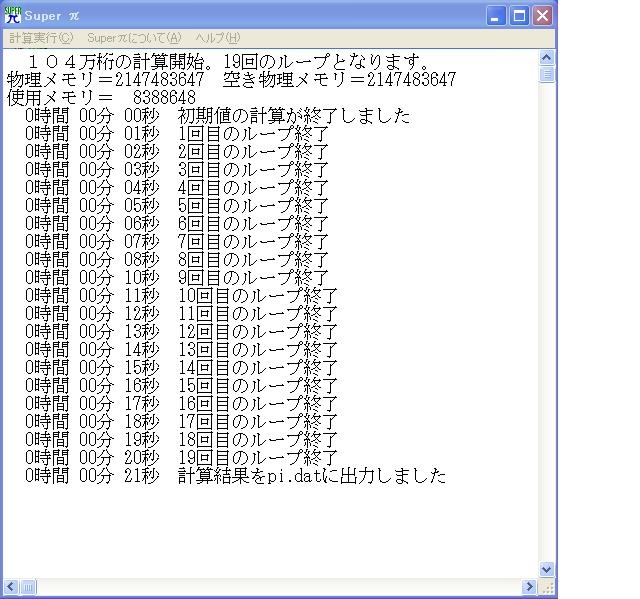Click the 8回目のループ終了 line
640x599 pixels.
point(177,260)
